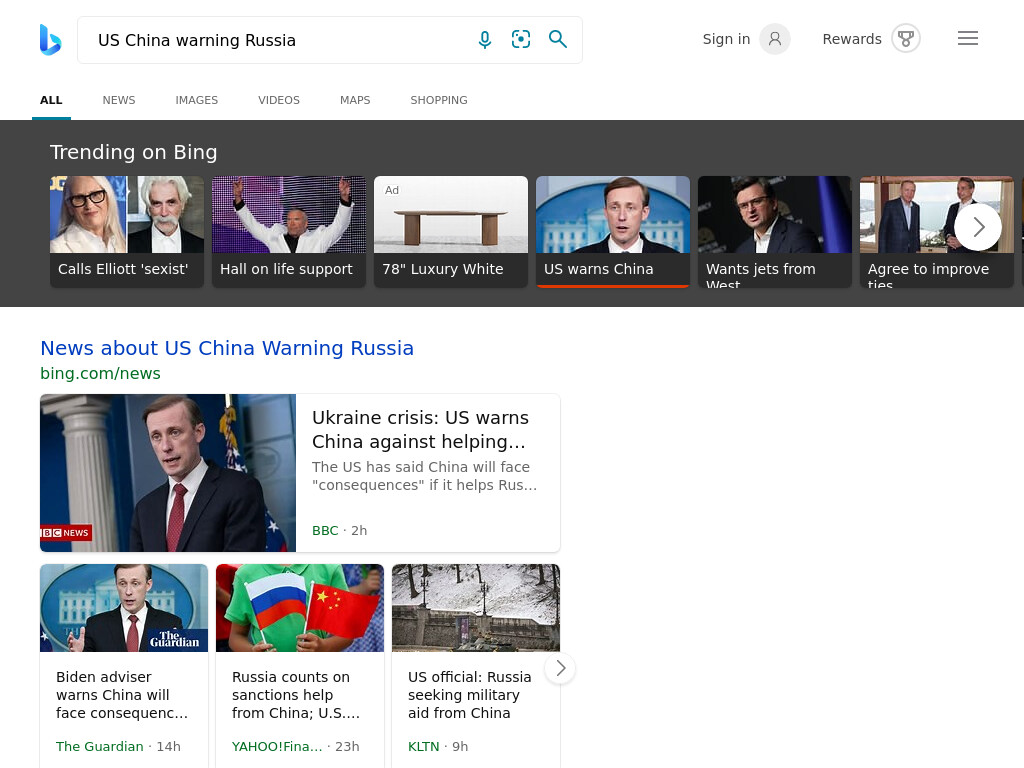
Task: Open News about US China Warning Russia
Action: point(227,348)
